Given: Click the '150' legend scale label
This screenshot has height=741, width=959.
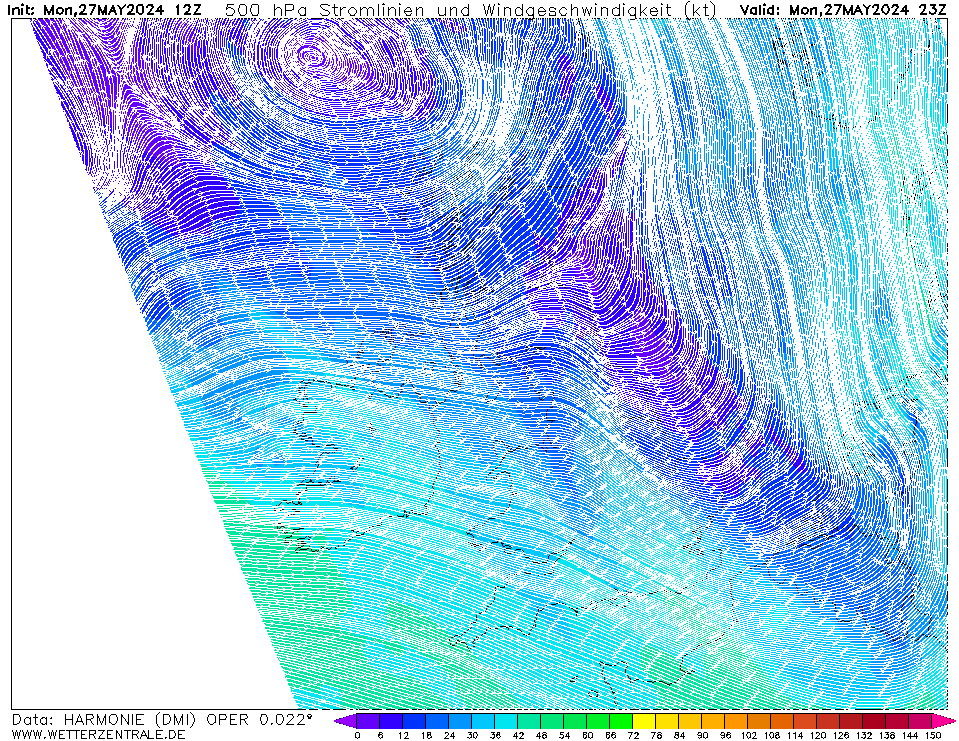Looking at the screenshot, I should 933,735.
